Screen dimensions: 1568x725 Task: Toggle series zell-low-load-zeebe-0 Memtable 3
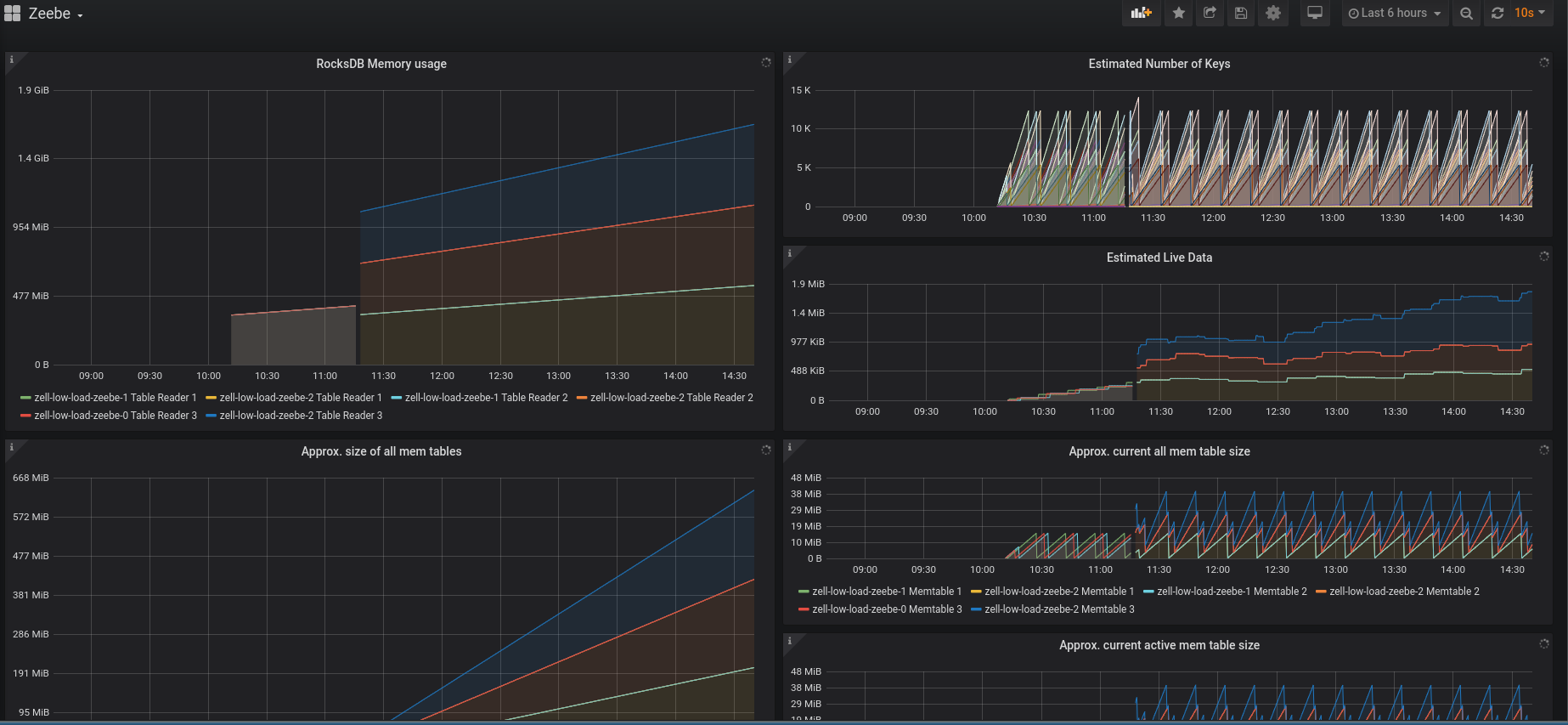[887, 609]
